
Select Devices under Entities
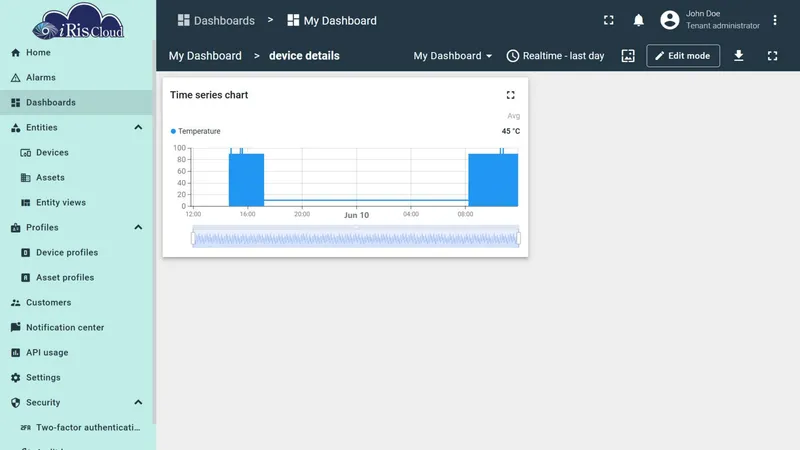point(76,153)
